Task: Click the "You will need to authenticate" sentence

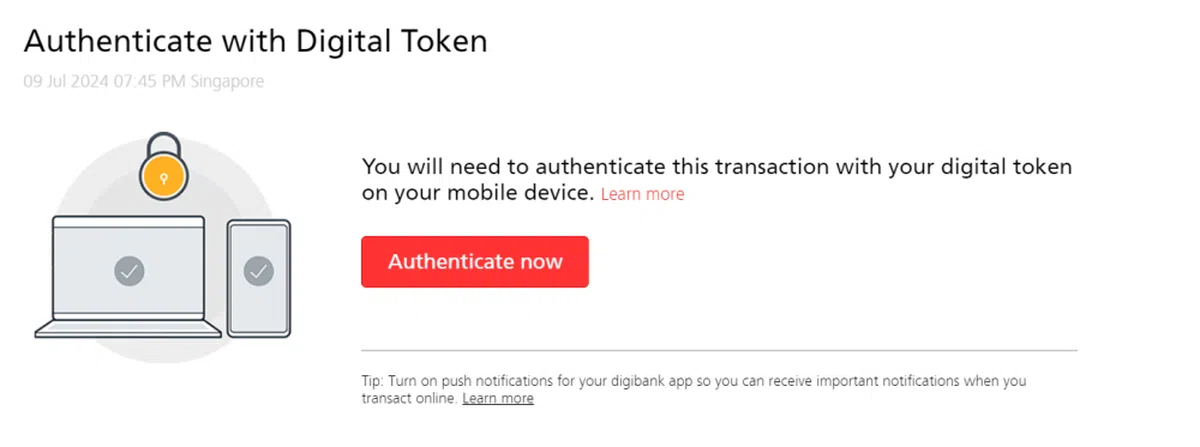Action: pos(715,166)
